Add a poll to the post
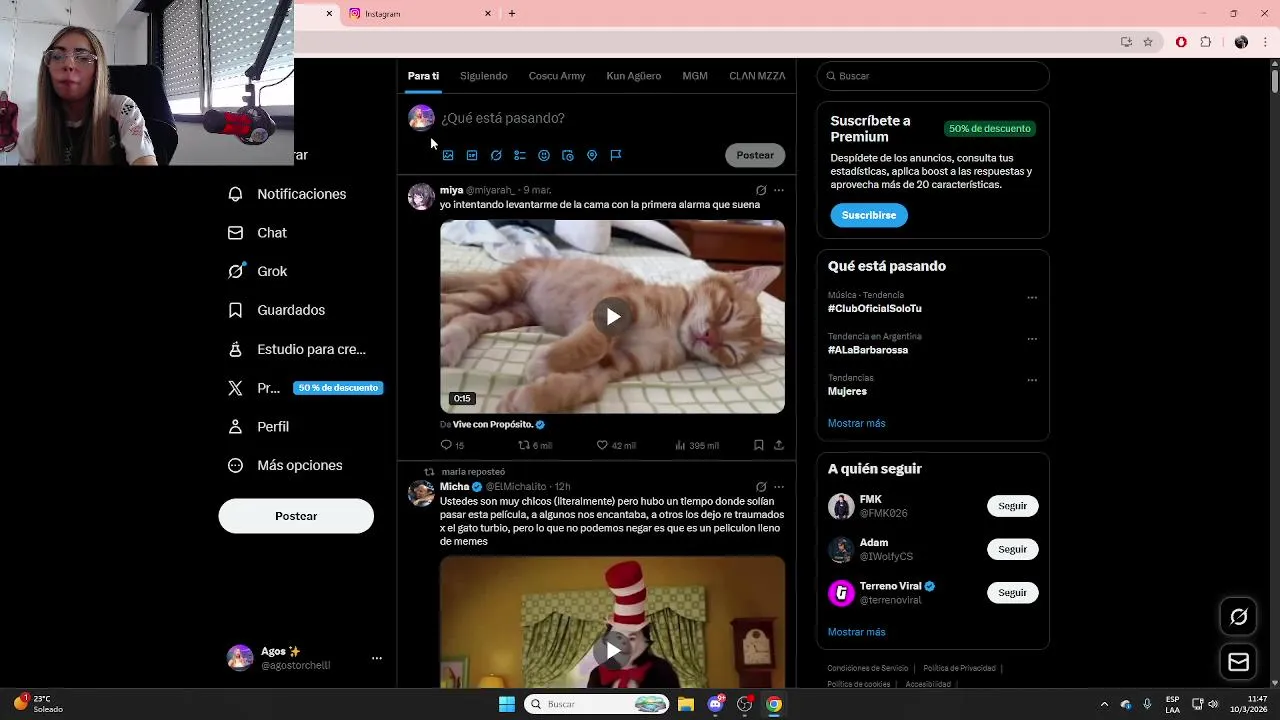This screenshot has height=720, width=1280. pos(520,155)
